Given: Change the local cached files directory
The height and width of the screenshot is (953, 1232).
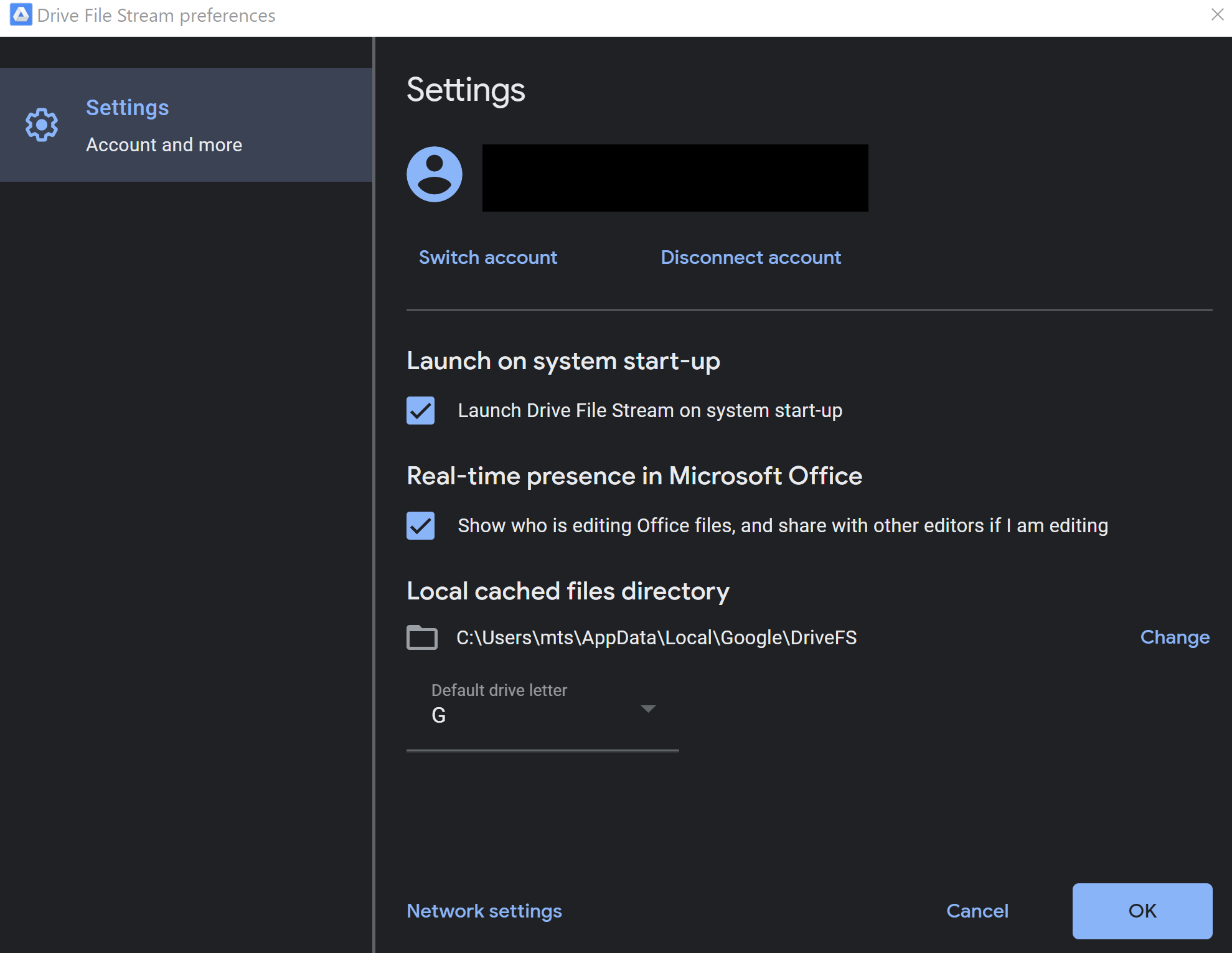Looking at the screenshot, I should (1175, 637).
